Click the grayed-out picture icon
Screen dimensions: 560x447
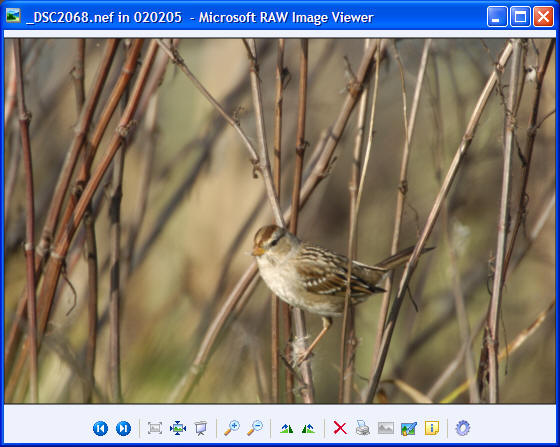coord(386,428)
